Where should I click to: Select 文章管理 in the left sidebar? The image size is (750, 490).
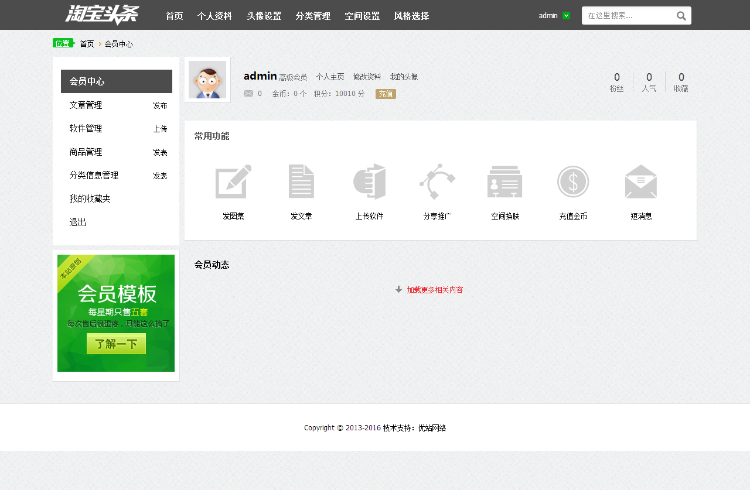point(86,105)
